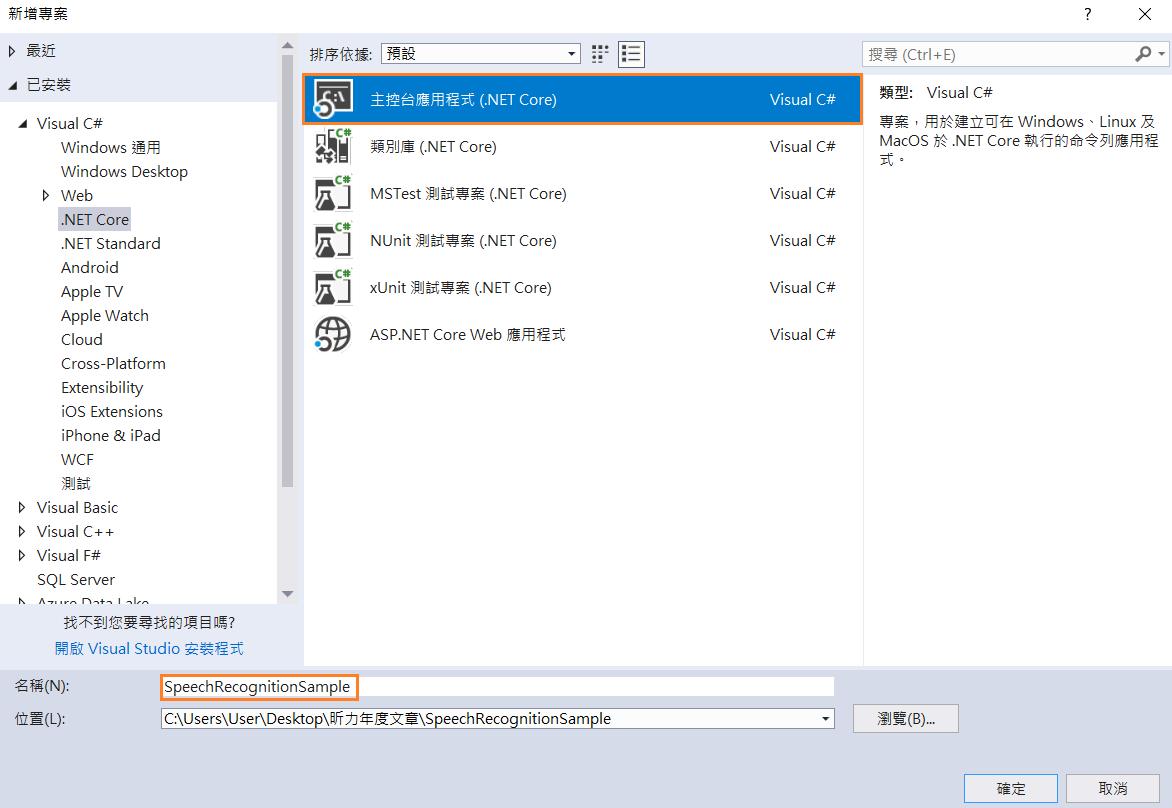Image resolution: width=1172 pixels, height=808 pixels.
Task: Click the ASP.NET Core Web globe icon
Action: [x=333, y=334]
